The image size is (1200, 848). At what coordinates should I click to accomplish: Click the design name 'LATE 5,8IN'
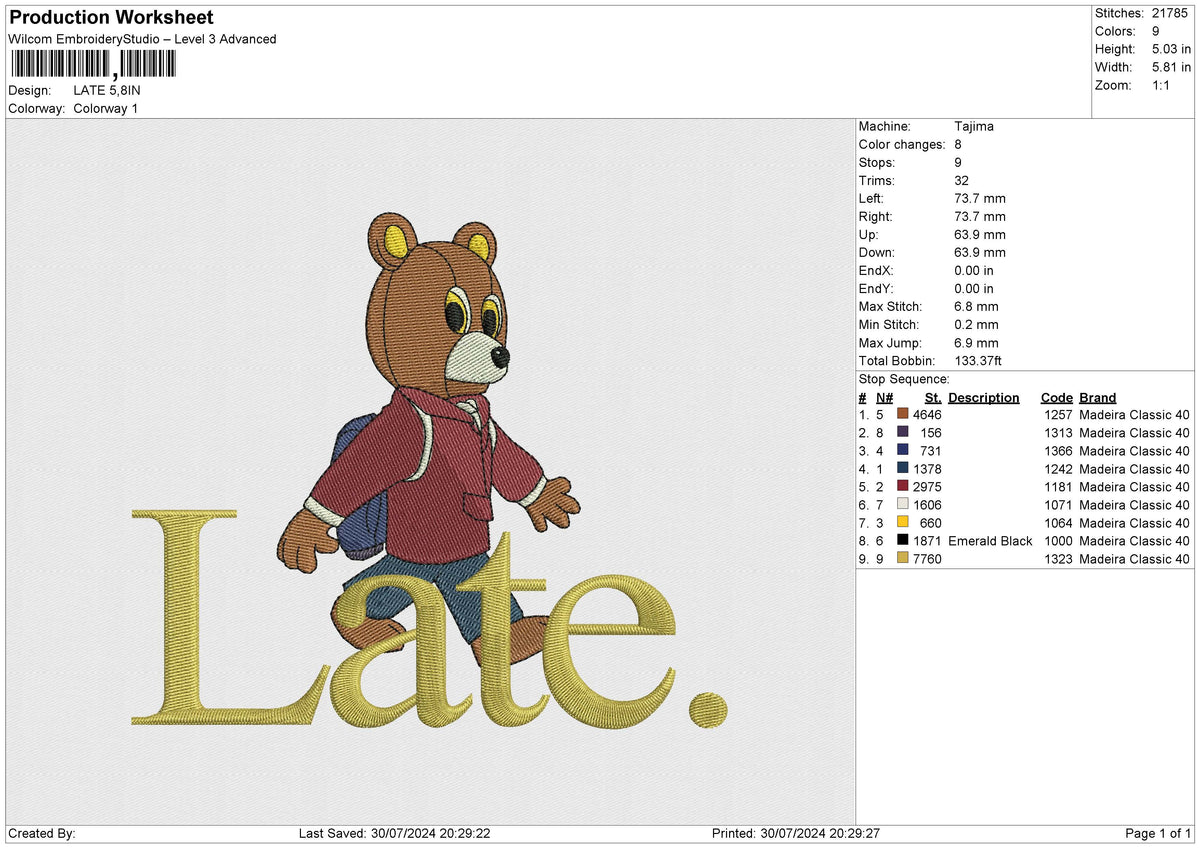[x=107, y=90]
